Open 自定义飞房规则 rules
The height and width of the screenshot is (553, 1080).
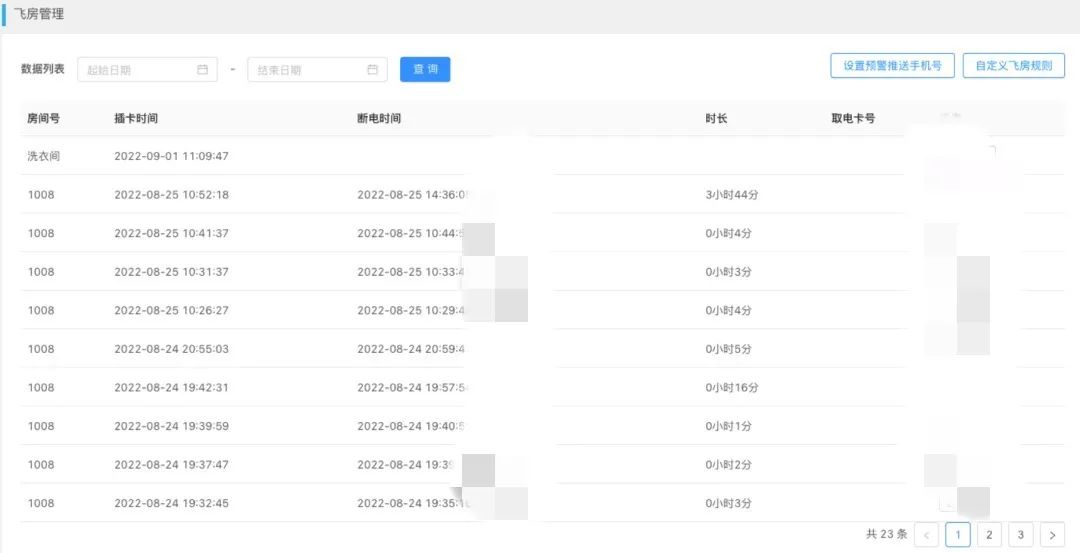point(1013,66)
